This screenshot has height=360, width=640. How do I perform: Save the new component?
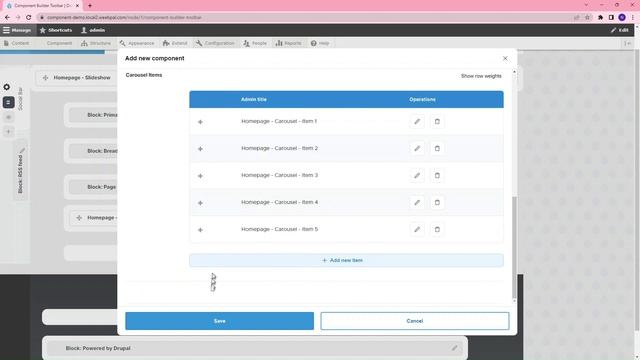pyautogui.click(x=220, y=321)
